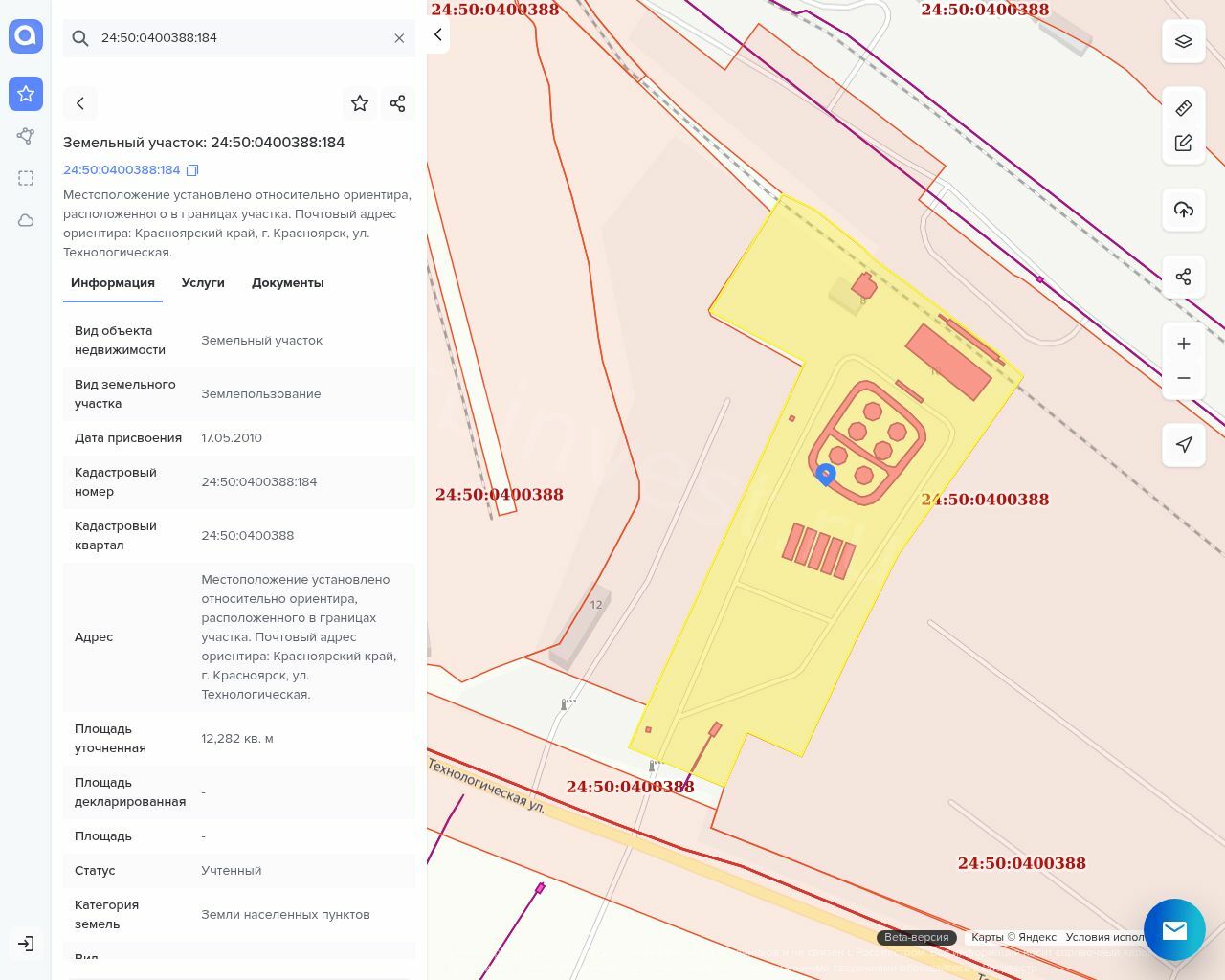The image size is (1225, 980).
Task: Add parcel to favorites with star
Action: [360, 103]
